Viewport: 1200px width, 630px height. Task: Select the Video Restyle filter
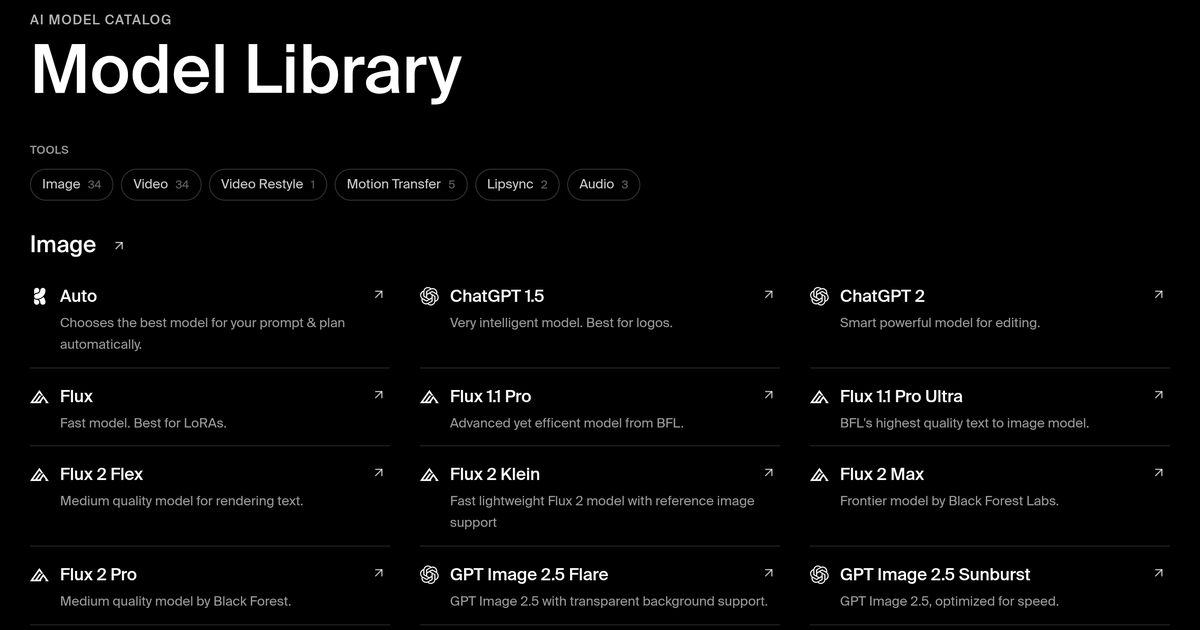(x=268, y=184)
